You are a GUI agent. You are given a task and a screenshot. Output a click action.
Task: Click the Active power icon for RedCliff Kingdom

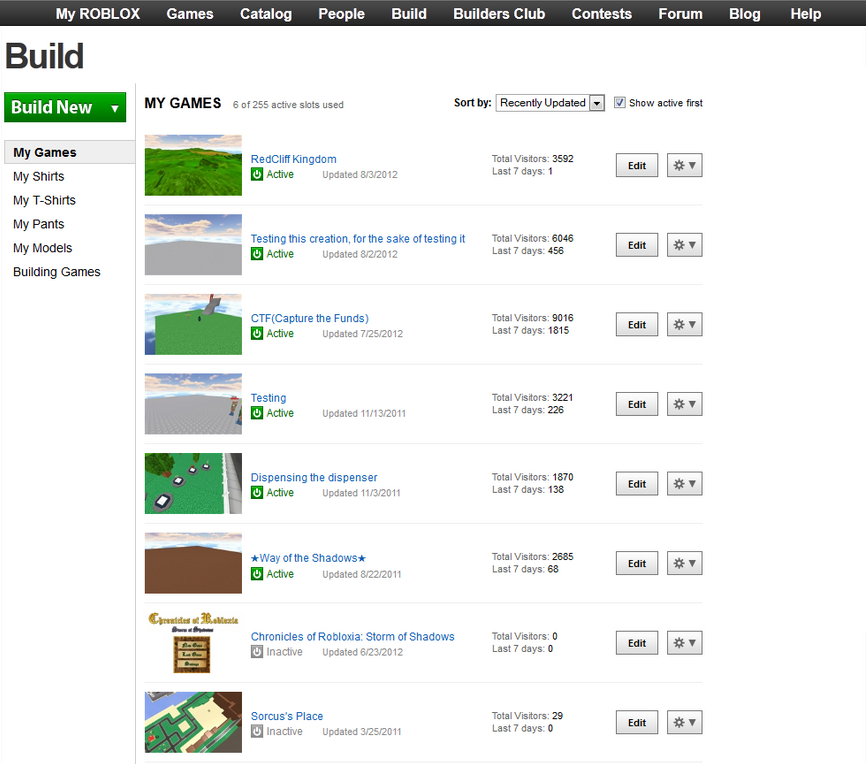click(x=257, y=175)
